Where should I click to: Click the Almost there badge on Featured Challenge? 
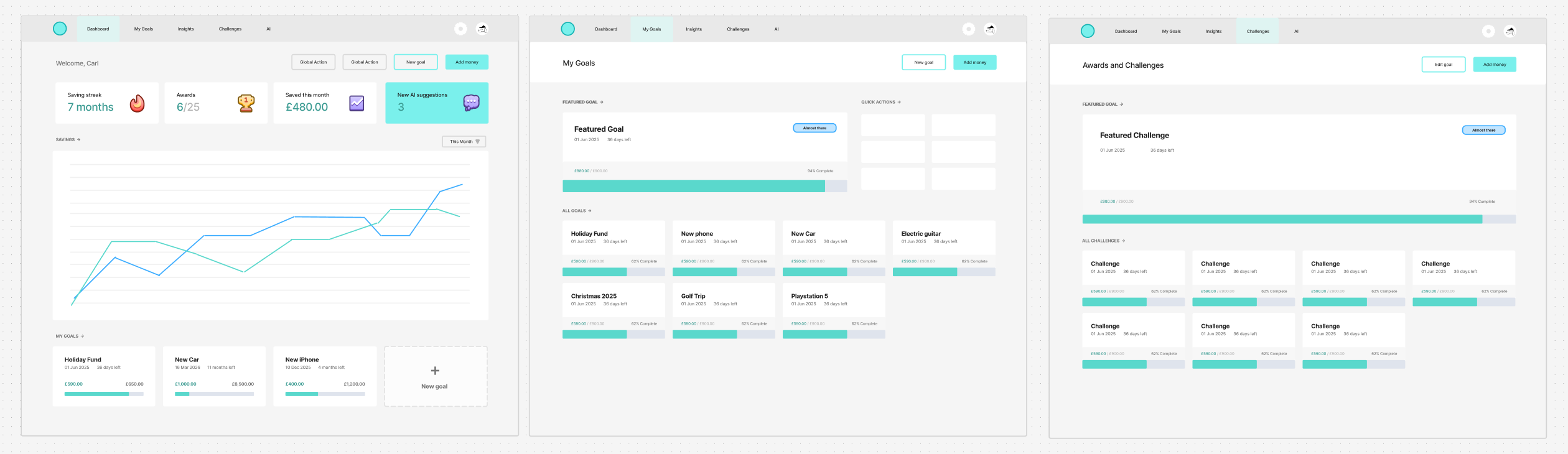point(1483,130)
